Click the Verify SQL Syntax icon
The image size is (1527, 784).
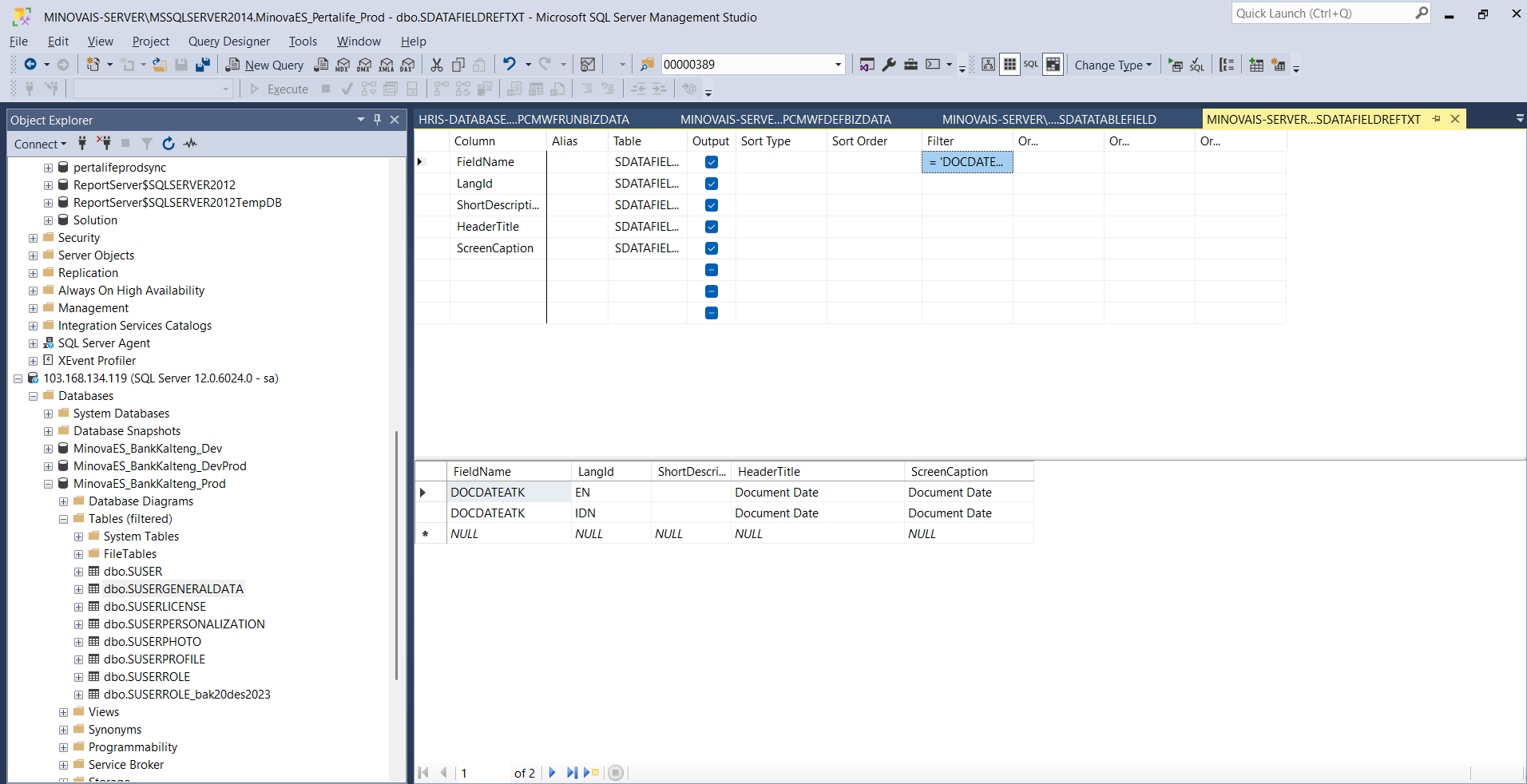[1196, 65]
